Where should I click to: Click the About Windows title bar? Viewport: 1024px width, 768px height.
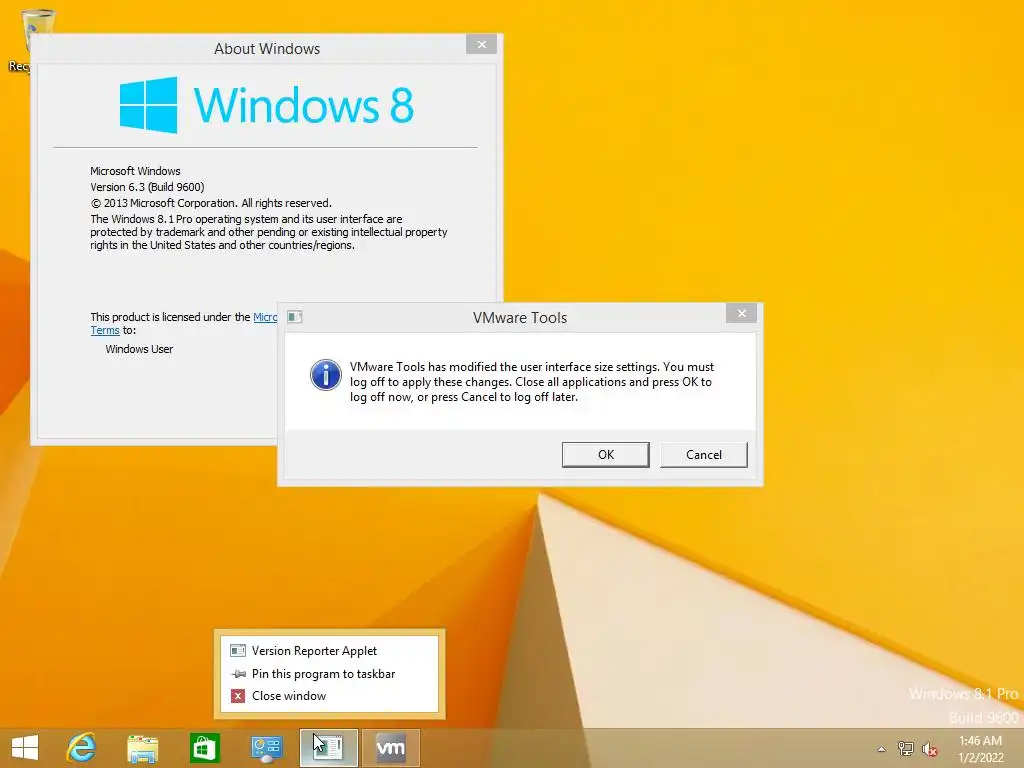pyautogui.click(x=267, y=49)
